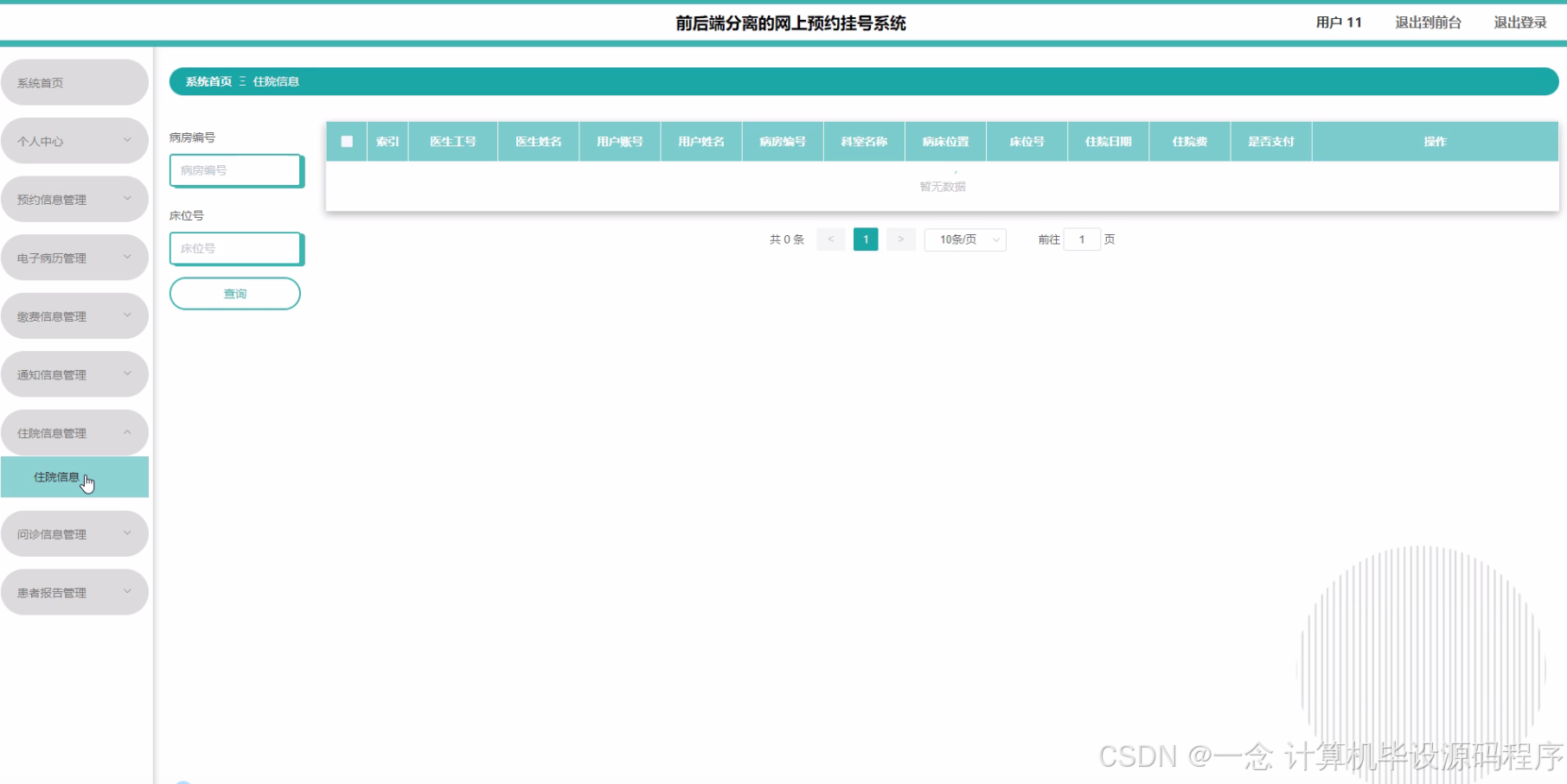Open the 10条/页 page size dropdown

point(965,239)
